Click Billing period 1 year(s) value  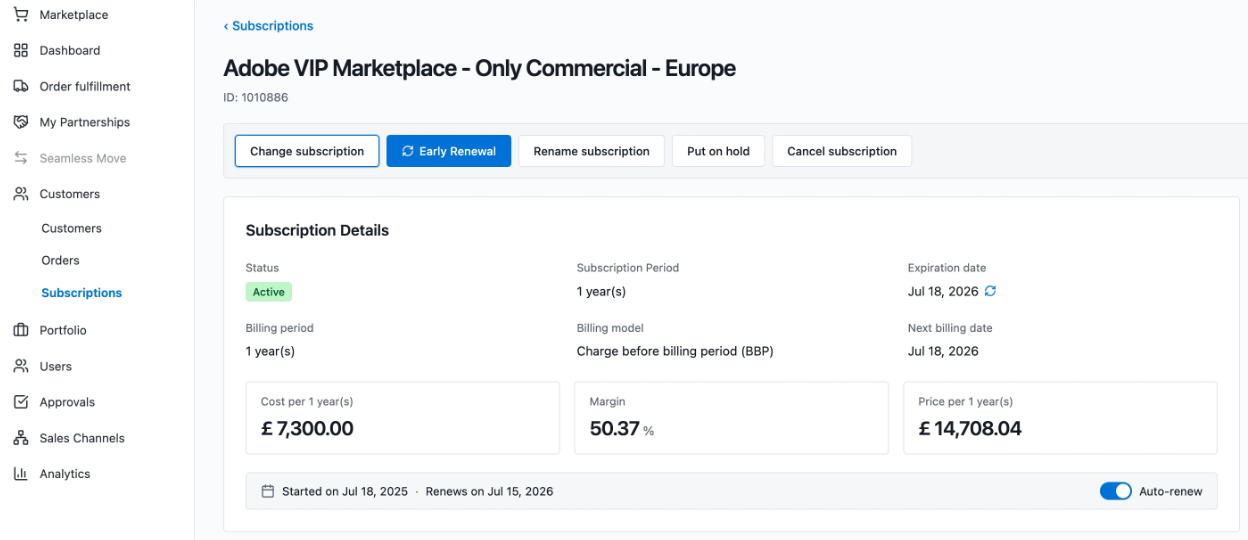[x=270, y=351]
